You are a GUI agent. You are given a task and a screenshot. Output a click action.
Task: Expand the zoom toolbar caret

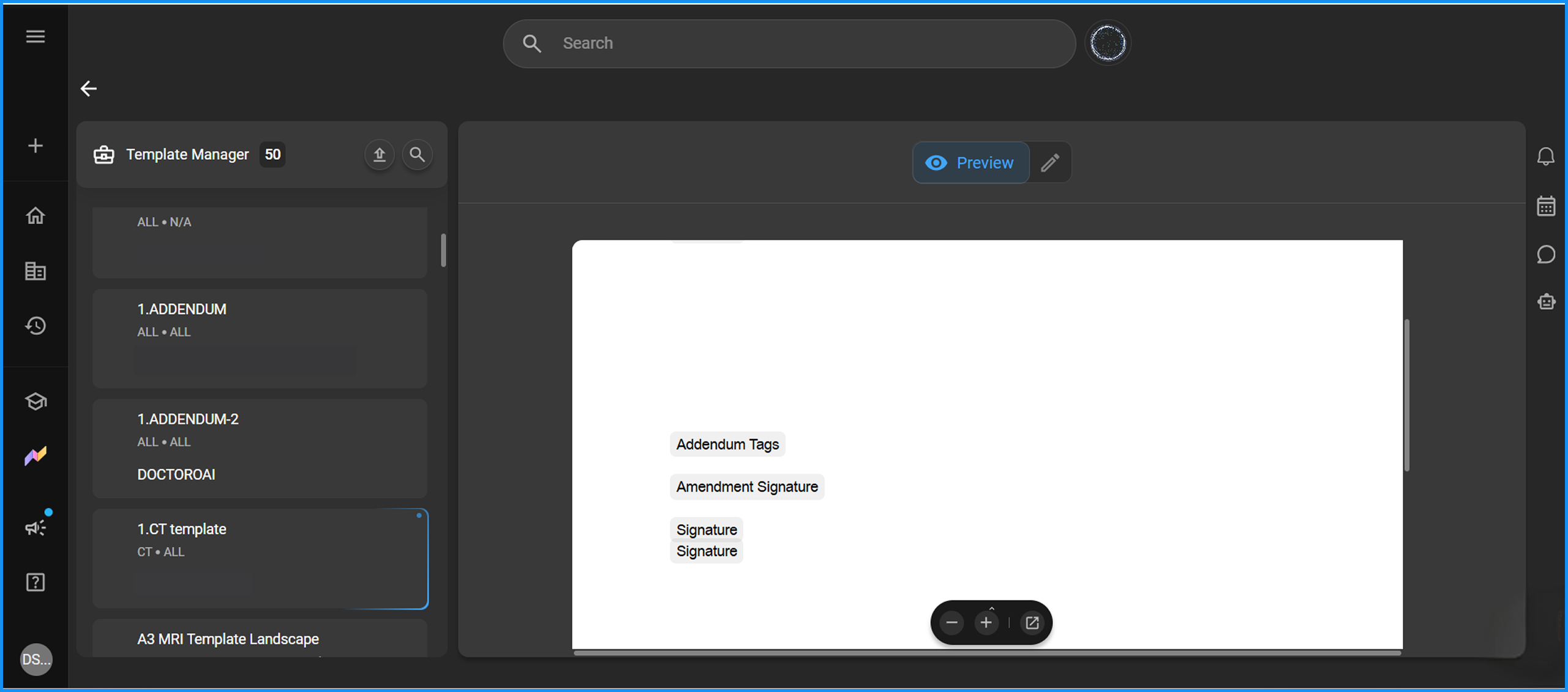point(992,607)
